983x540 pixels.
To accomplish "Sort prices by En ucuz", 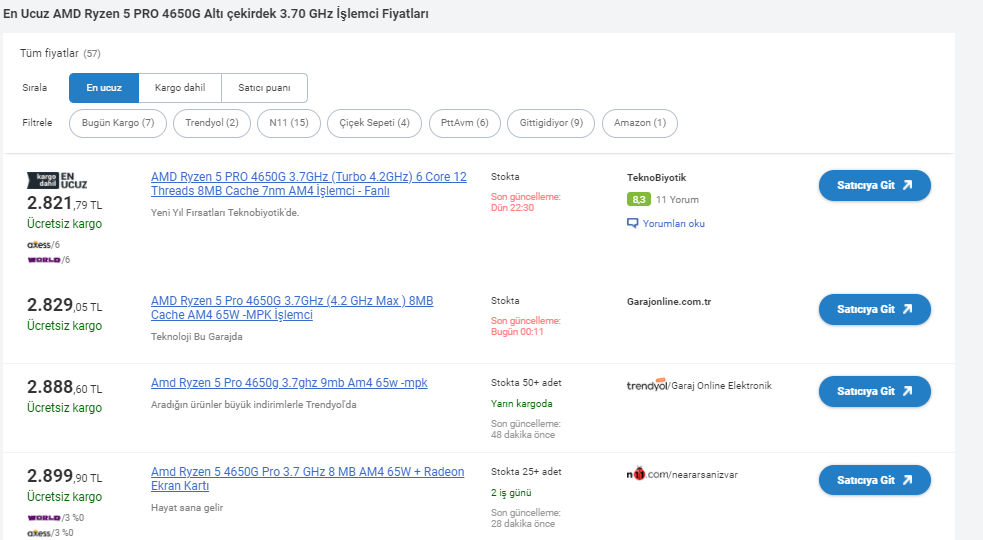I will click(x=103, y=88).
